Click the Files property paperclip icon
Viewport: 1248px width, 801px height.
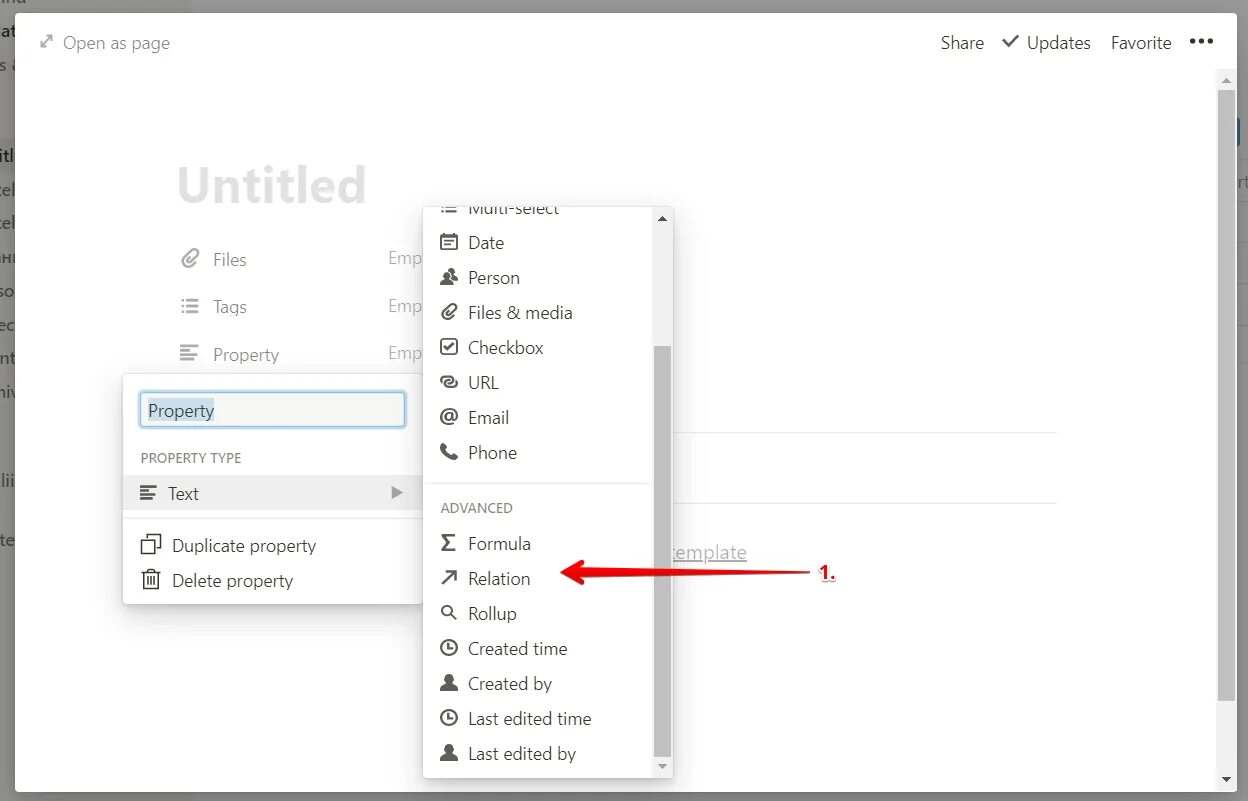pyautogui.click(x=190, y=259)
